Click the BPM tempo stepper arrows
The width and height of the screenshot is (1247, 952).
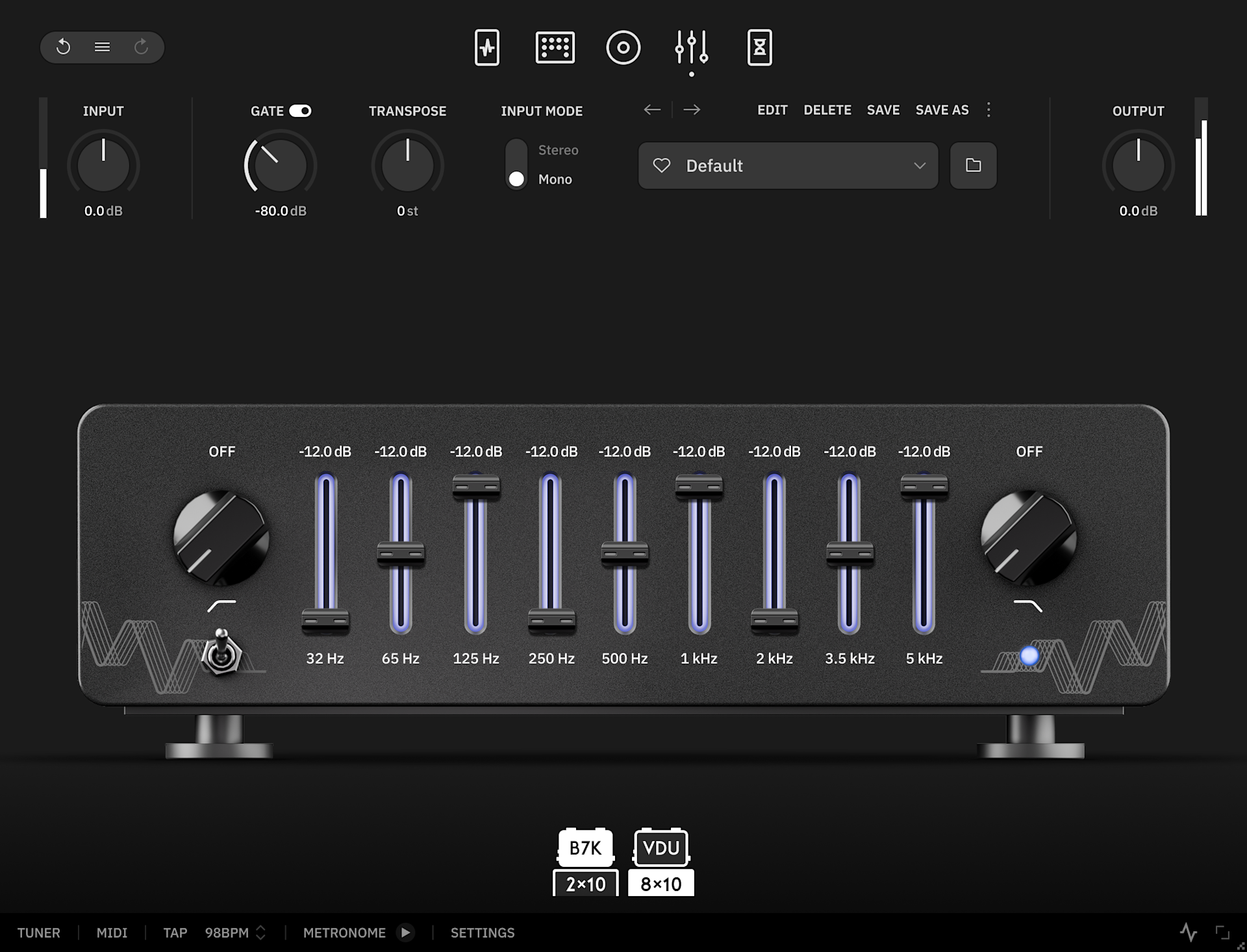click(x=260, y=933)
